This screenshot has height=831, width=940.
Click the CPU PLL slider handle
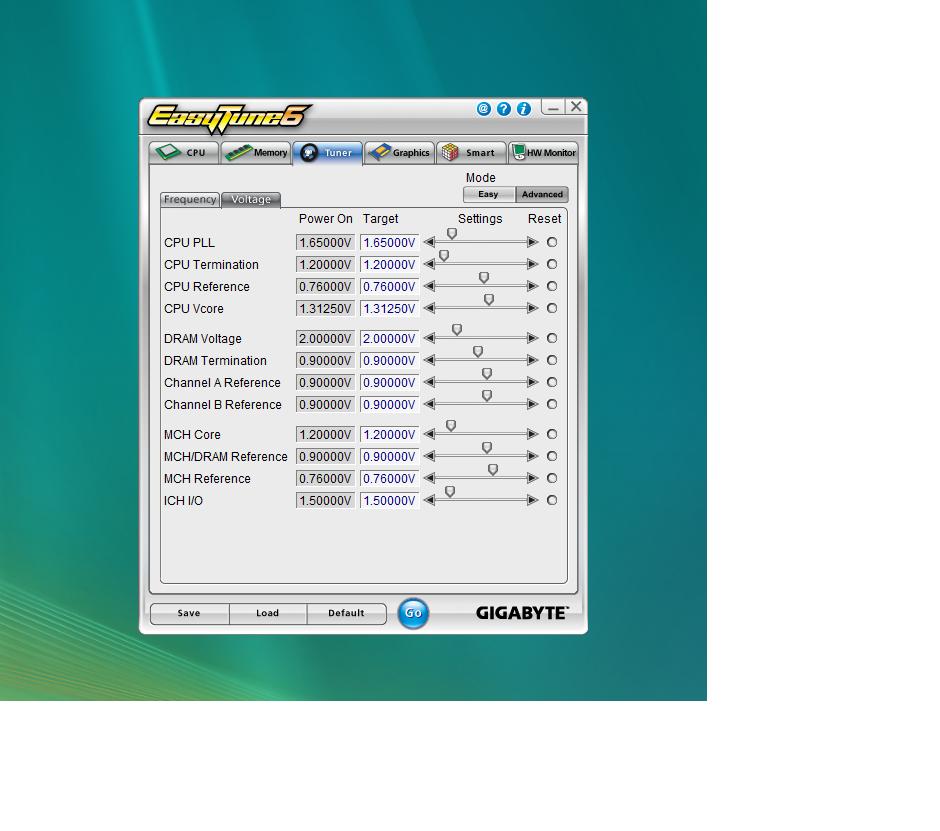click(452, 234)
